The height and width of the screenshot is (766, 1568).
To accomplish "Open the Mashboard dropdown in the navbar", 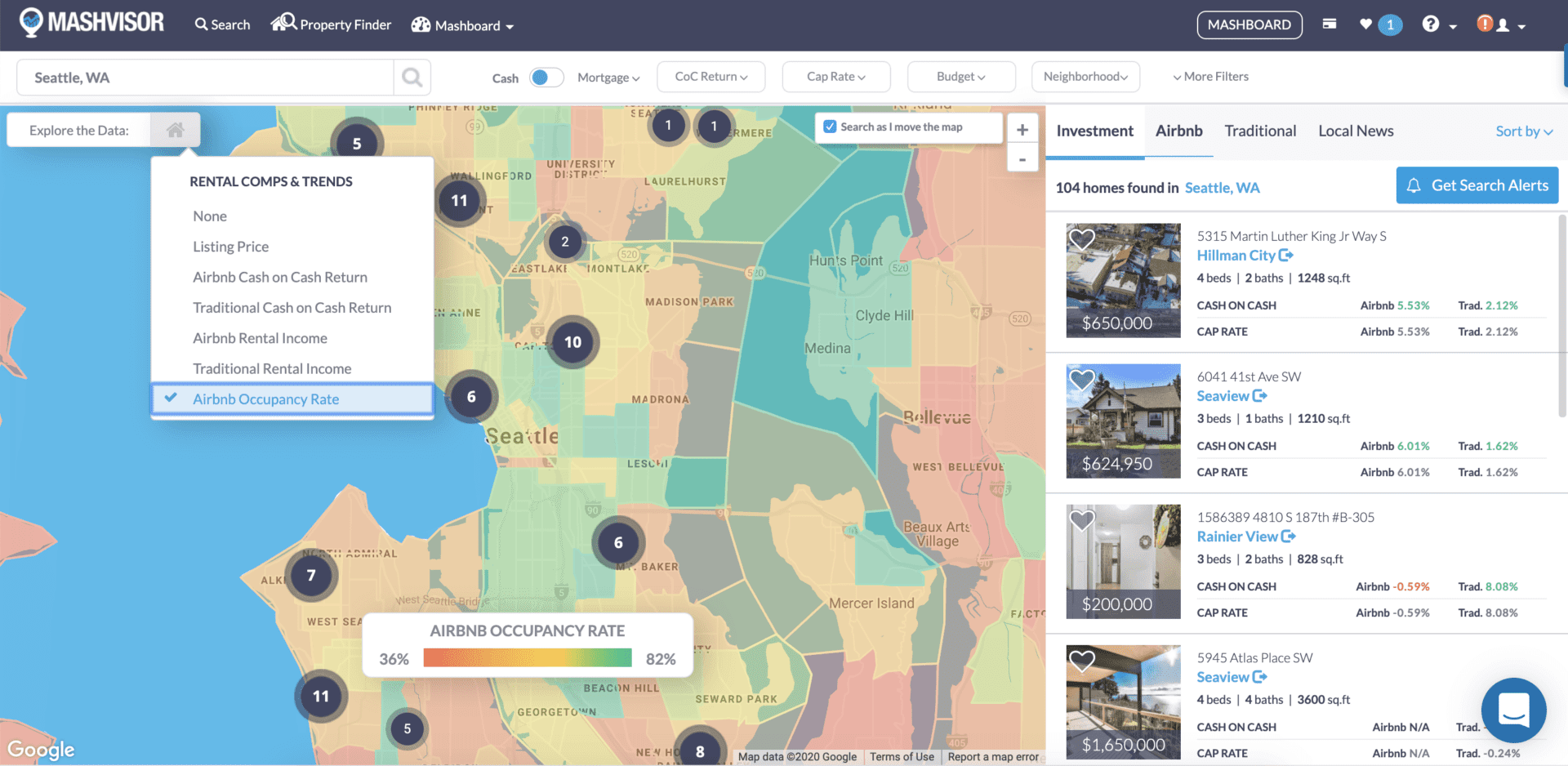I will 462,24.
